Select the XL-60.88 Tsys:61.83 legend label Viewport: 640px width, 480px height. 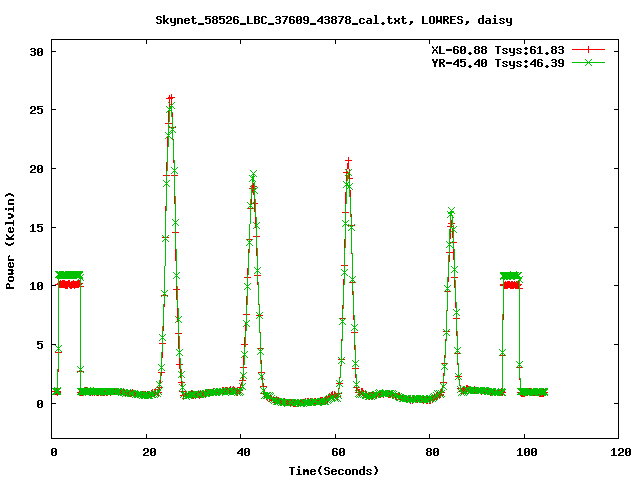498,50
